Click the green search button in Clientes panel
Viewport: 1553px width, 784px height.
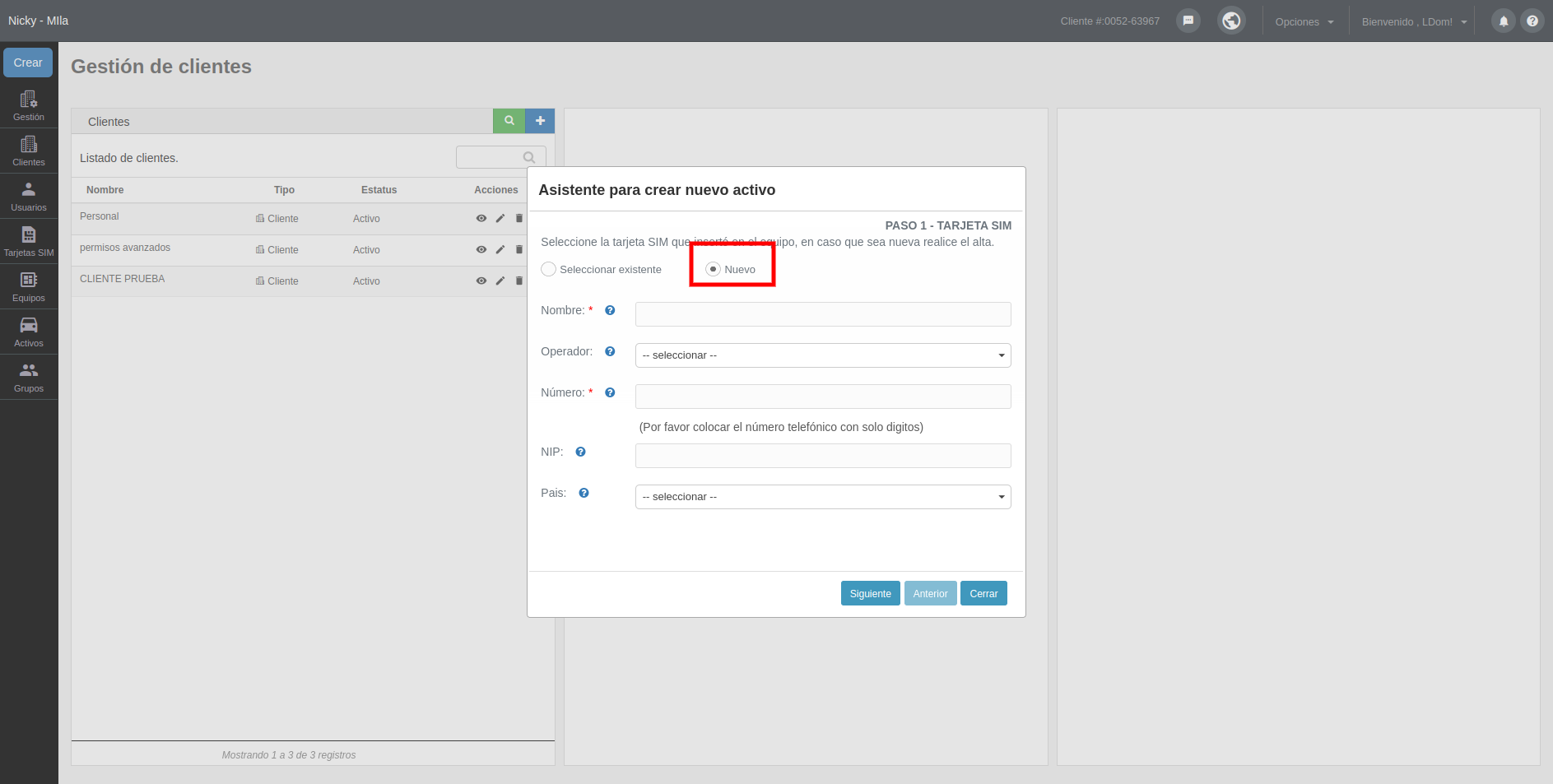click(509, 121)
